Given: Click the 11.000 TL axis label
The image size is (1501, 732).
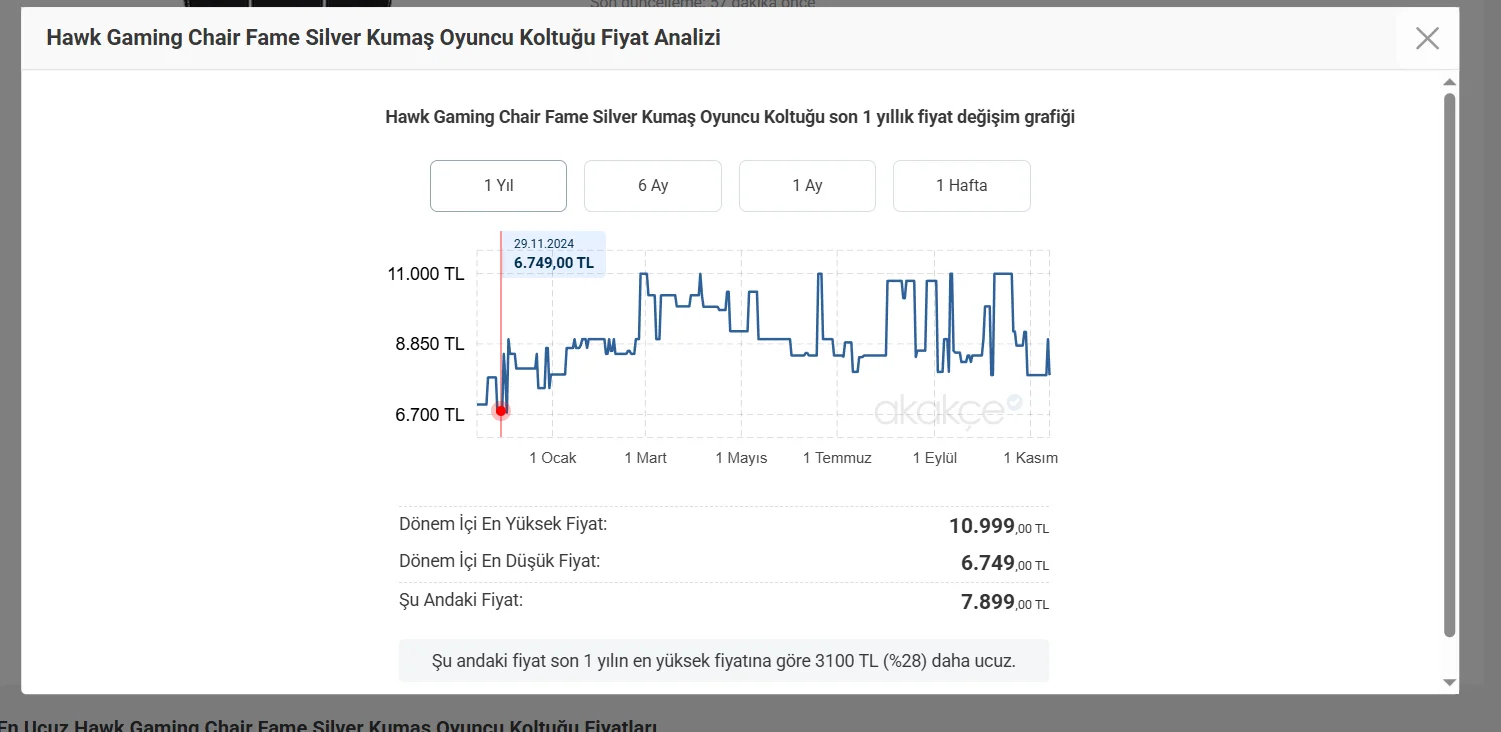Looking at the screenshot, I should pyautogui.click(x=426, y=274).
